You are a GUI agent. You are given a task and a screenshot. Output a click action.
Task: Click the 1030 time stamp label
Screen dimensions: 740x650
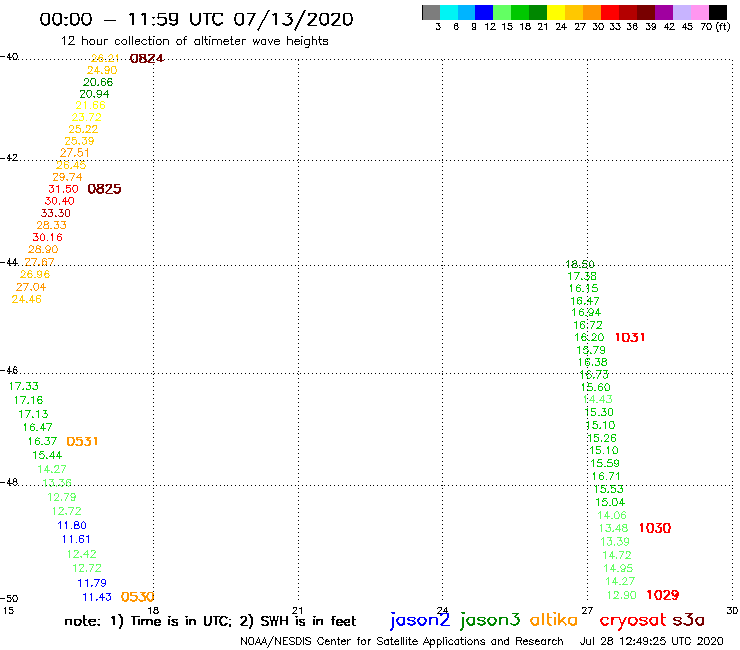tap(655, 528)
